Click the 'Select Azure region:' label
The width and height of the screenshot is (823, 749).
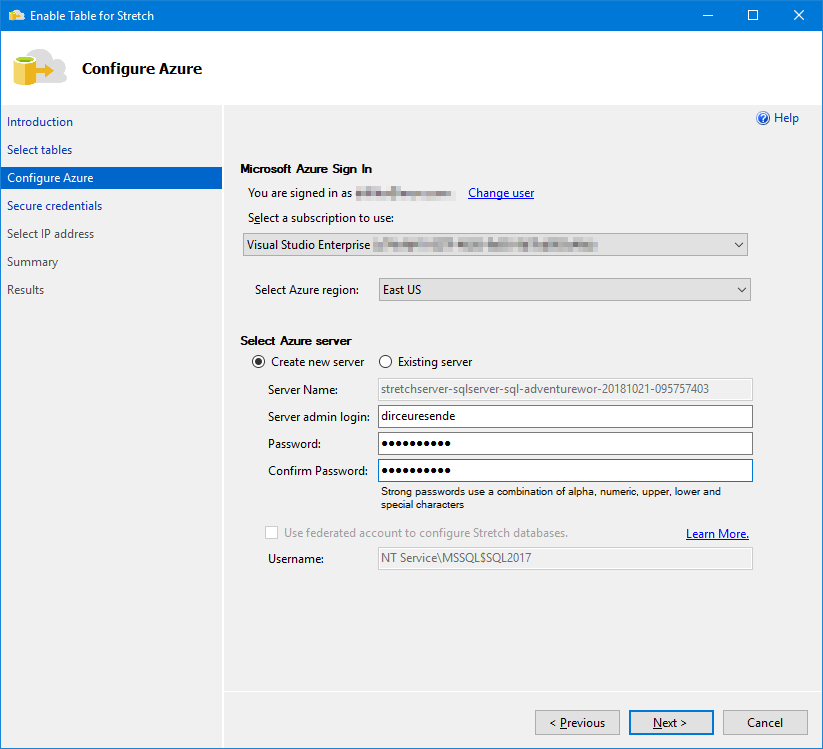click(x=307, y=290)
